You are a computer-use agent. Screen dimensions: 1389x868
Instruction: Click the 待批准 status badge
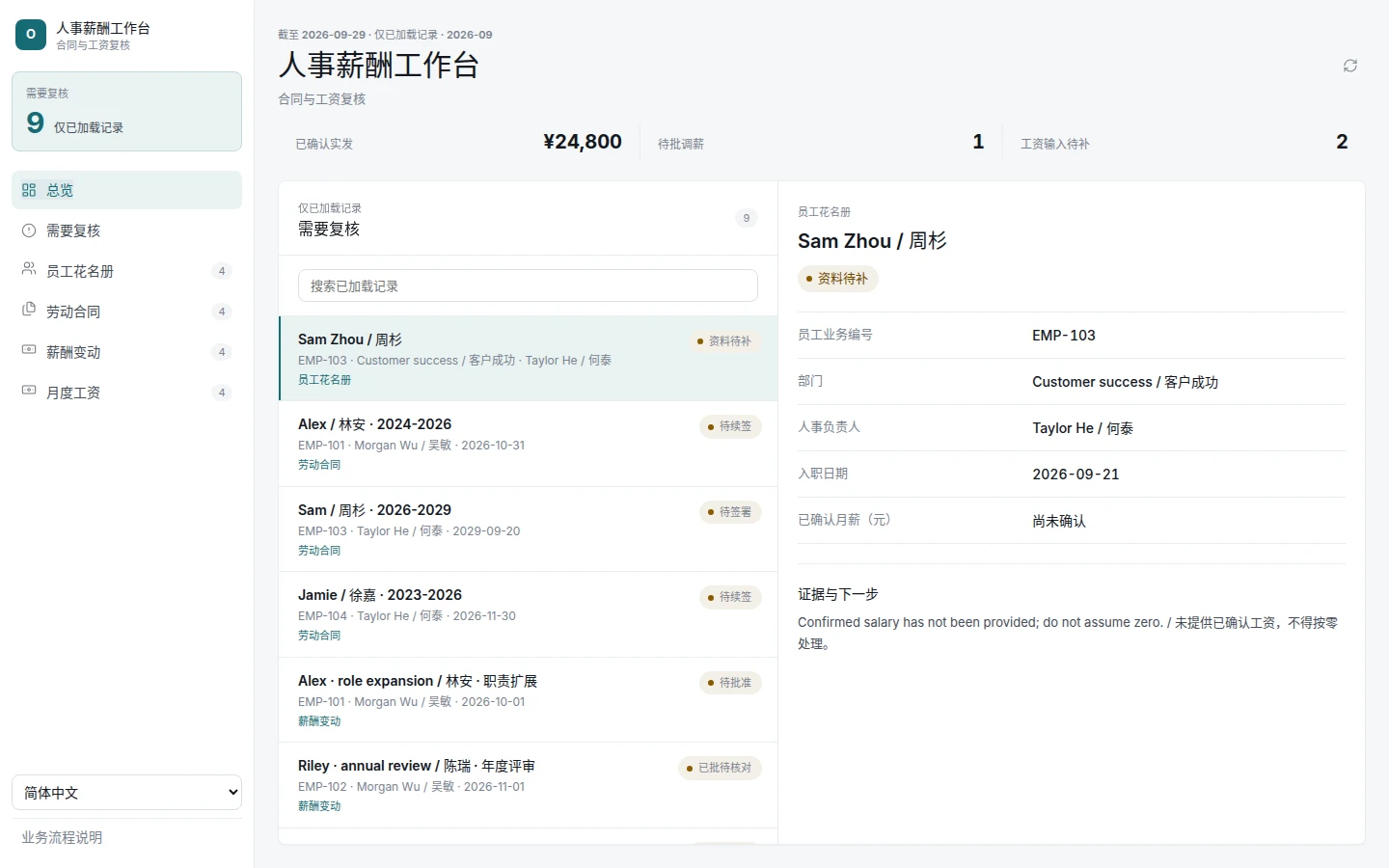[730, 683]
